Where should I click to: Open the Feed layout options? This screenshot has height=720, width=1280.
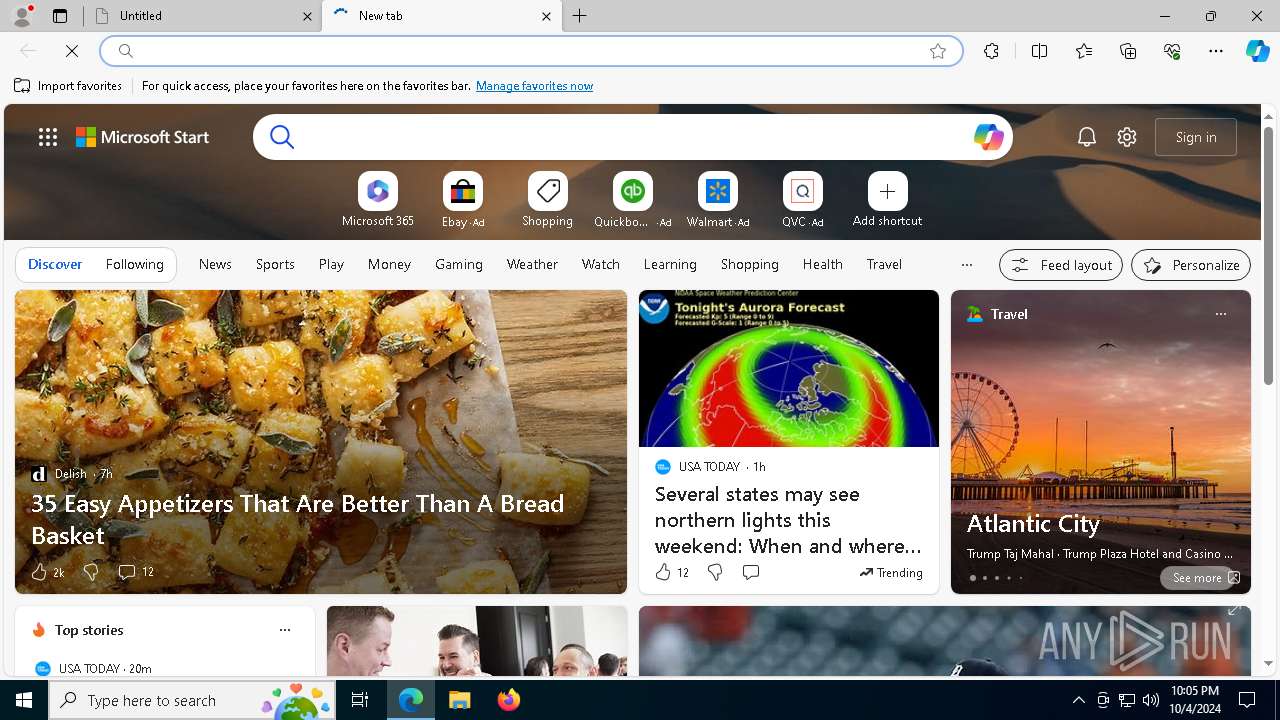pyautogui.click(x=1061, y=265)
